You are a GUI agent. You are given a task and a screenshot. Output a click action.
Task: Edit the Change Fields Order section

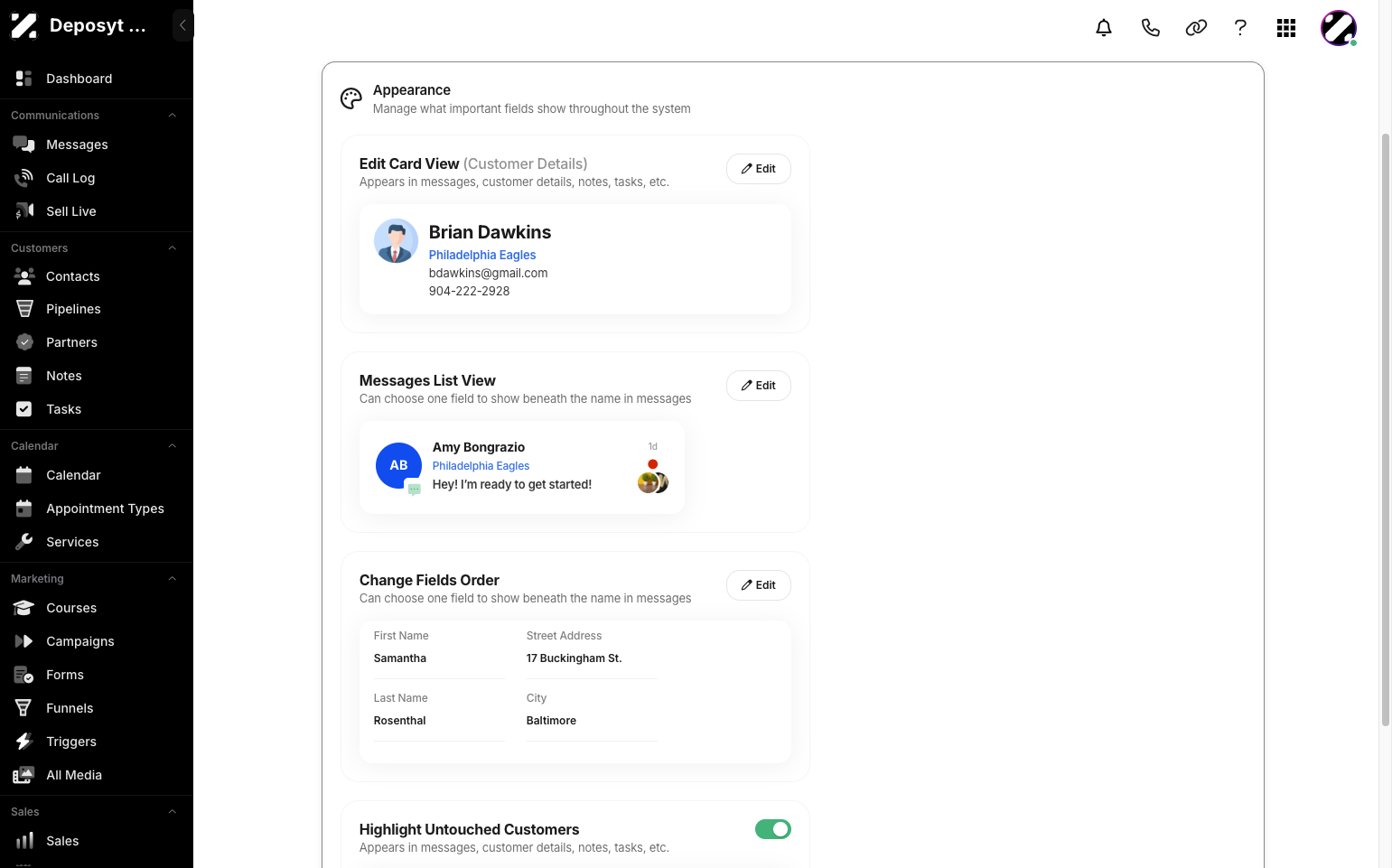pos(759,585)
